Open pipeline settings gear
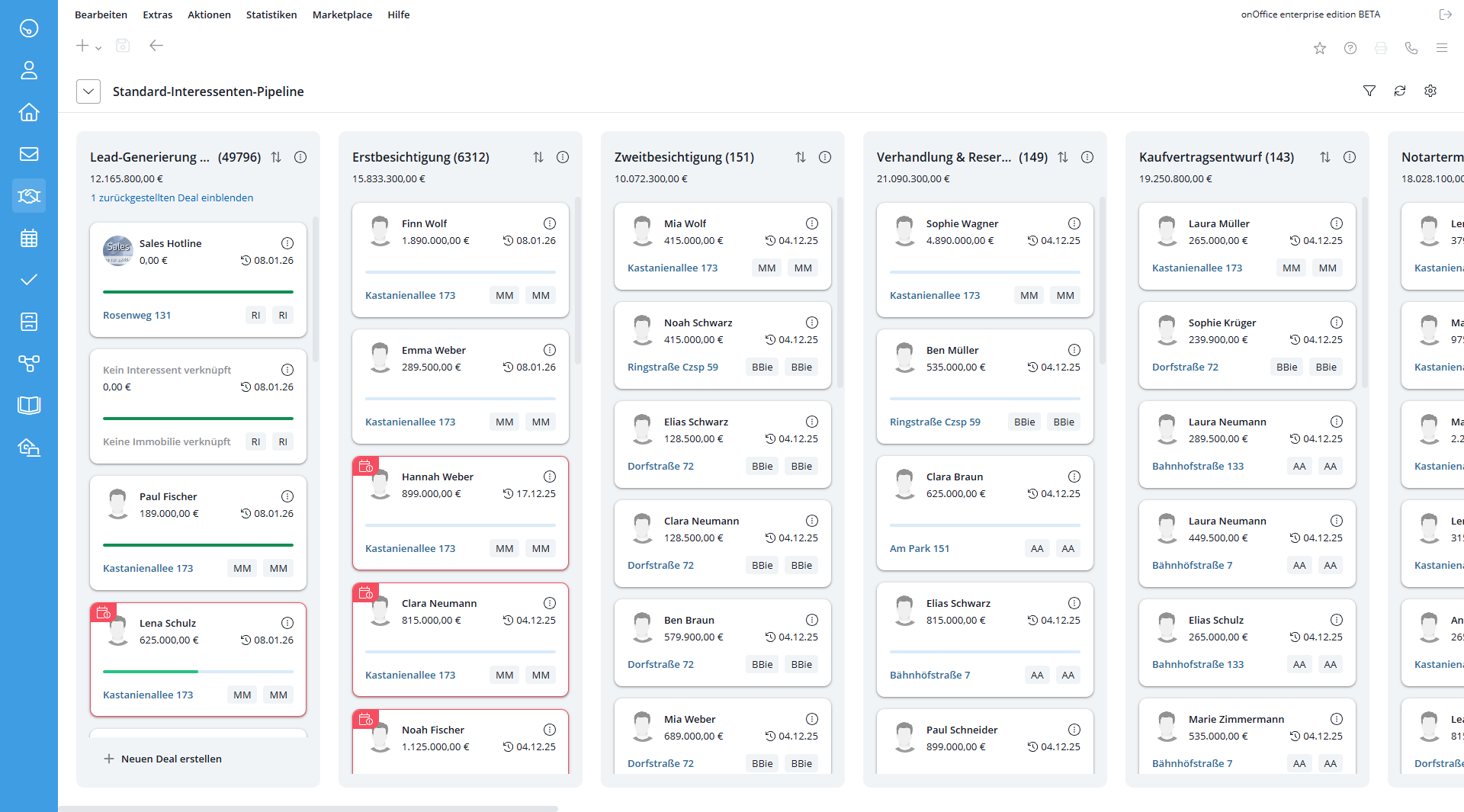 tap(1430, 91)
